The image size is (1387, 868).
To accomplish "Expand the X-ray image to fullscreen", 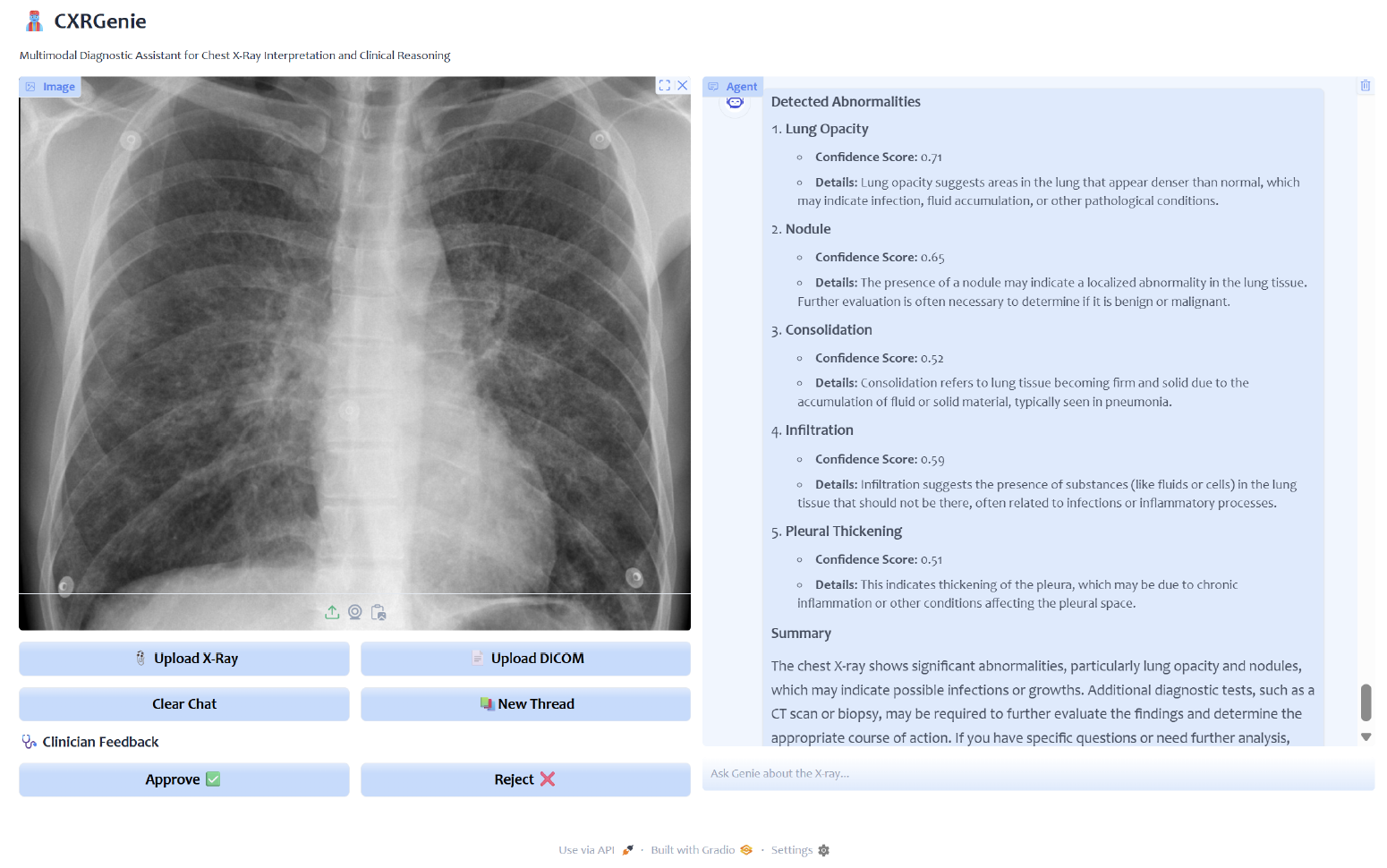I will coord(664,86).
